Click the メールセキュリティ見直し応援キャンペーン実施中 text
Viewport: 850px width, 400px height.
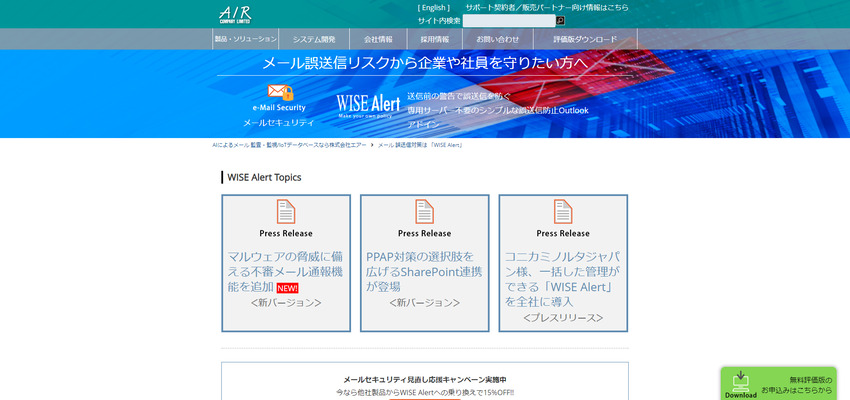[424, 380]
